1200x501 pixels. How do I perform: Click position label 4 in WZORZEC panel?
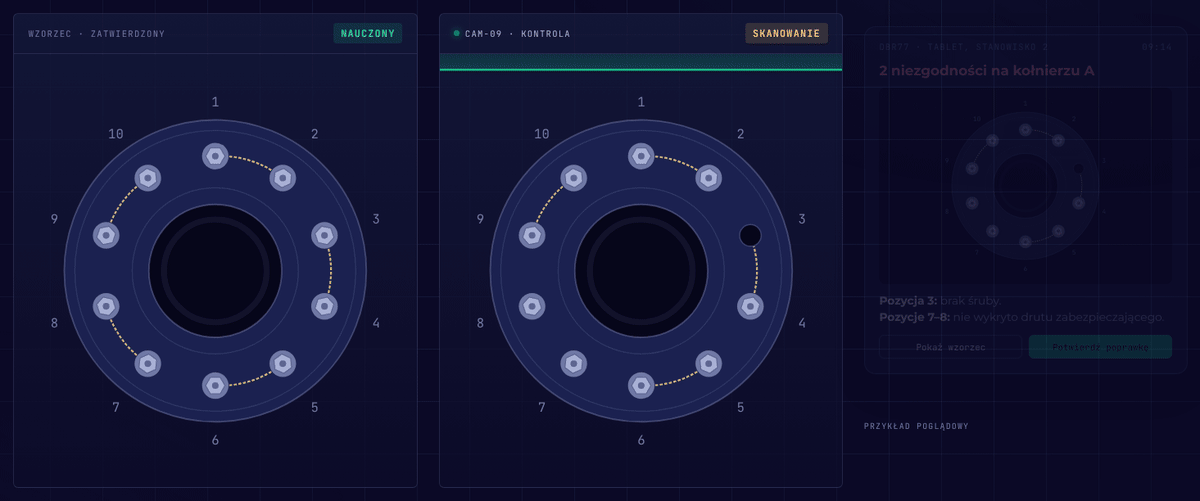point(376,323)
